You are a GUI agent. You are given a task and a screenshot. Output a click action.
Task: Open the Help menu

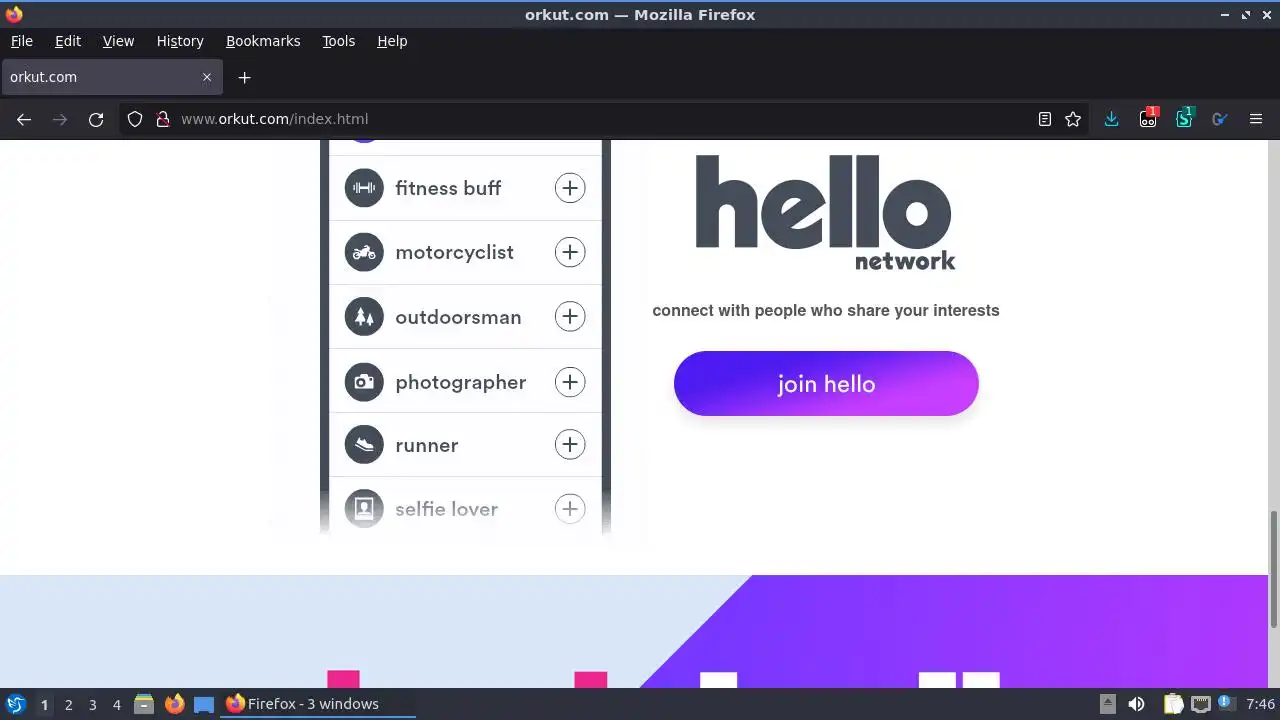click(392, 41)
